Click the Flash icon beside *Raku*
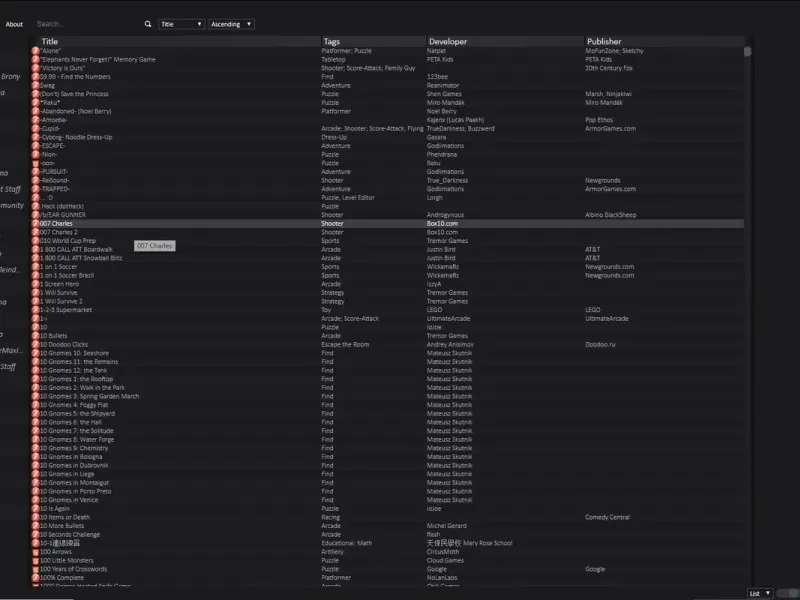 pyautogui.click(x=36, y=103)
